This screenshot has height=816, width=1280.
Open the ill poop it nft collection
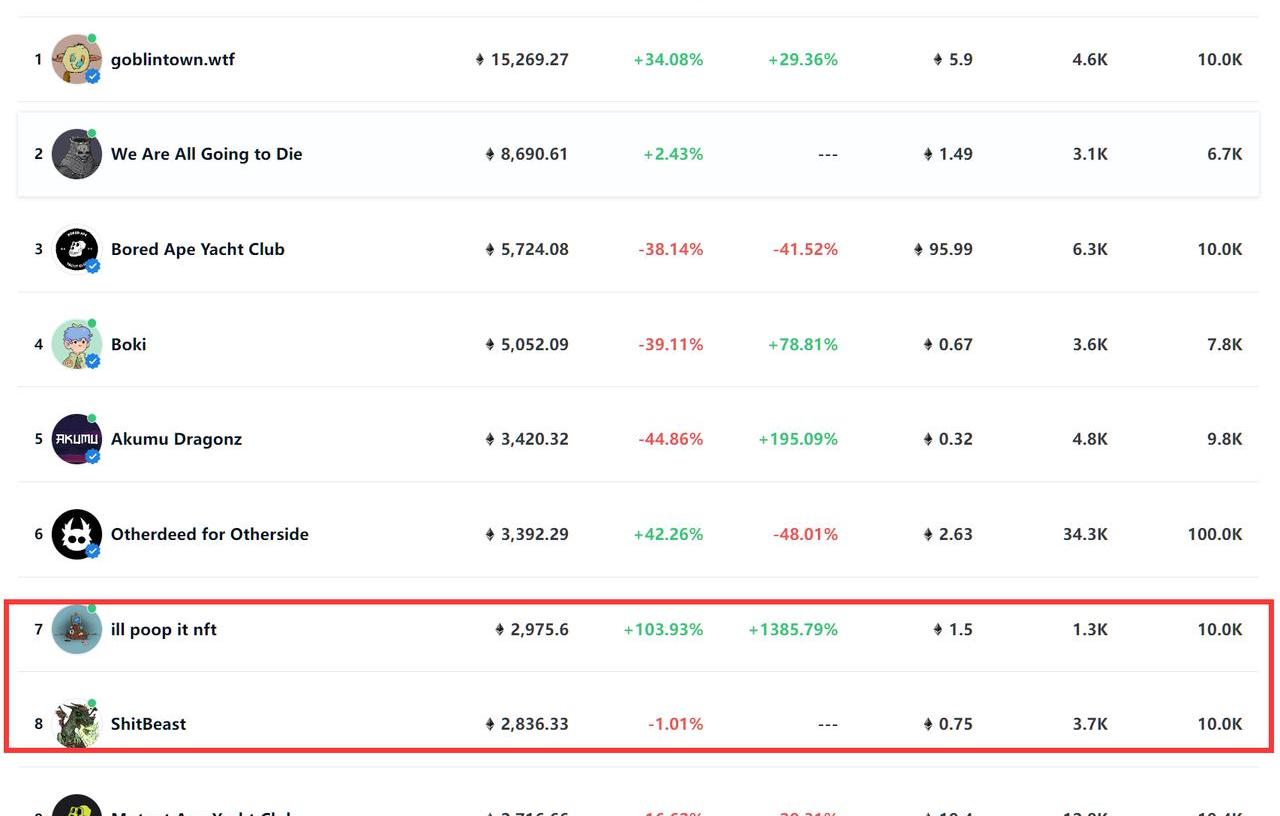[163, 629]
